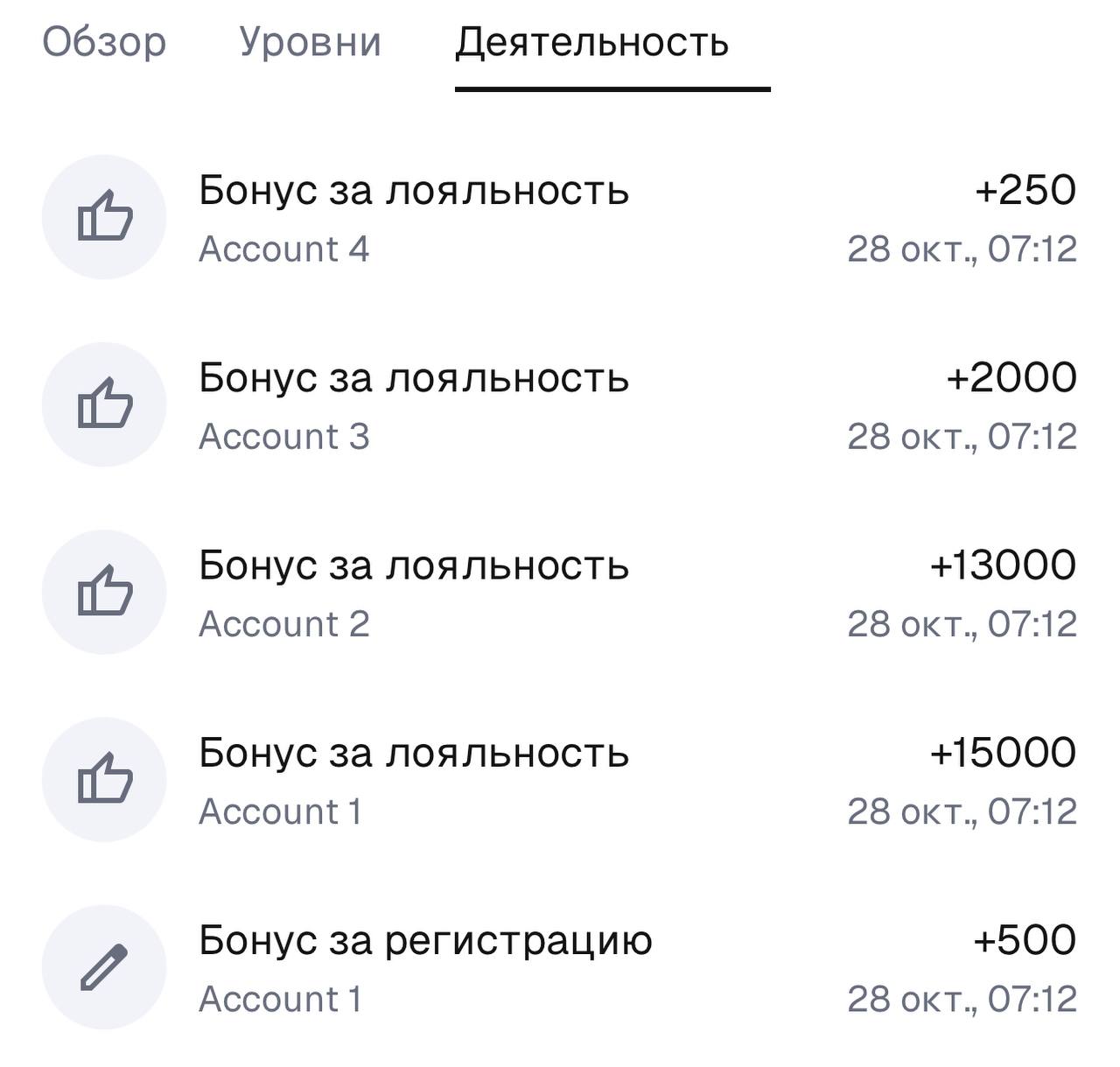Switch to the Уровни tab
This screenshot has height=1067, width=1120.
pyautogui.click(x=309, y=41)
